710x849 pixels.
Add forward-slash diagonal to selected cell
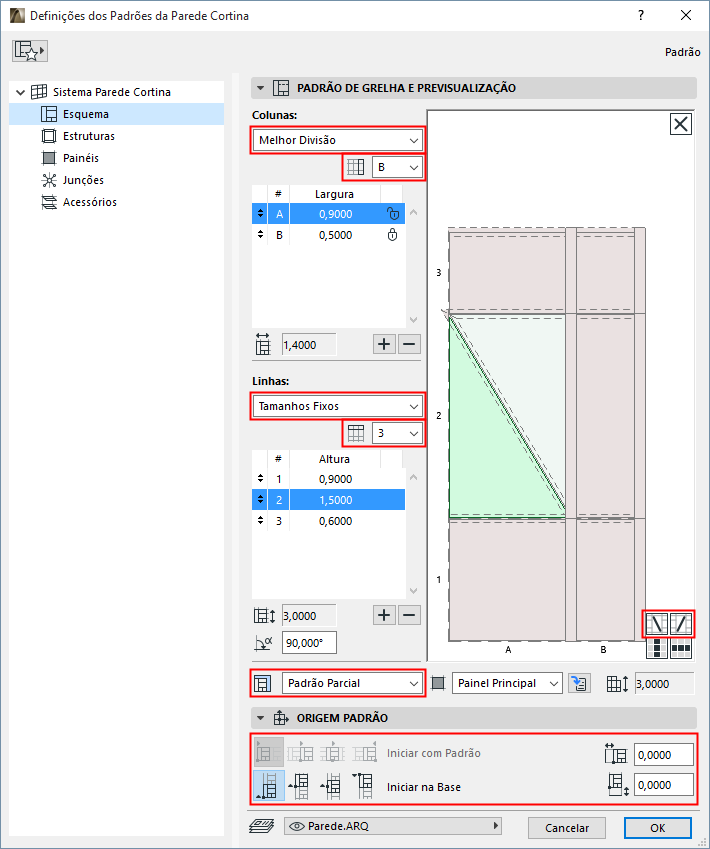click(681, 624)
